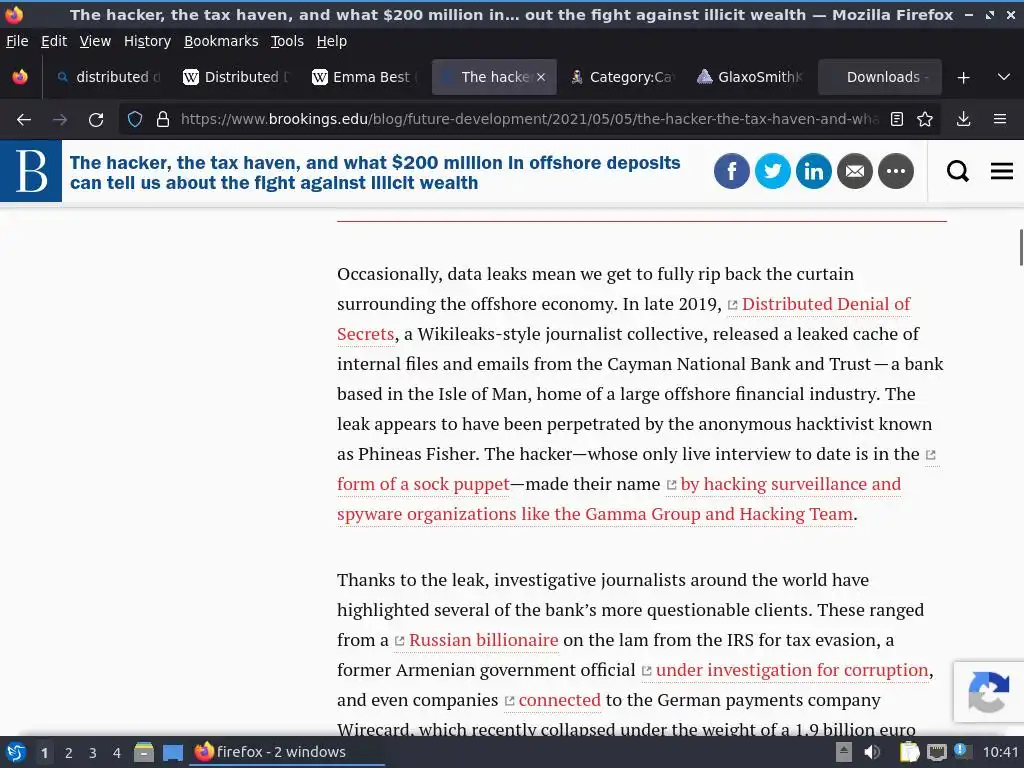Show more sharing options ellipsis

(x=896, y=171)
